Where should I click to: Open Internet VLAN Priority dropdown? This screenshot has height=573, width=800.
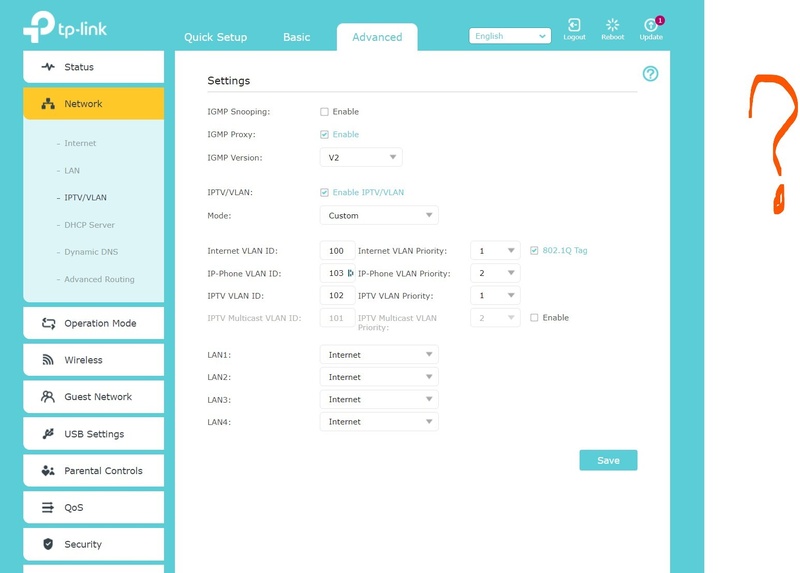[495, 251]
